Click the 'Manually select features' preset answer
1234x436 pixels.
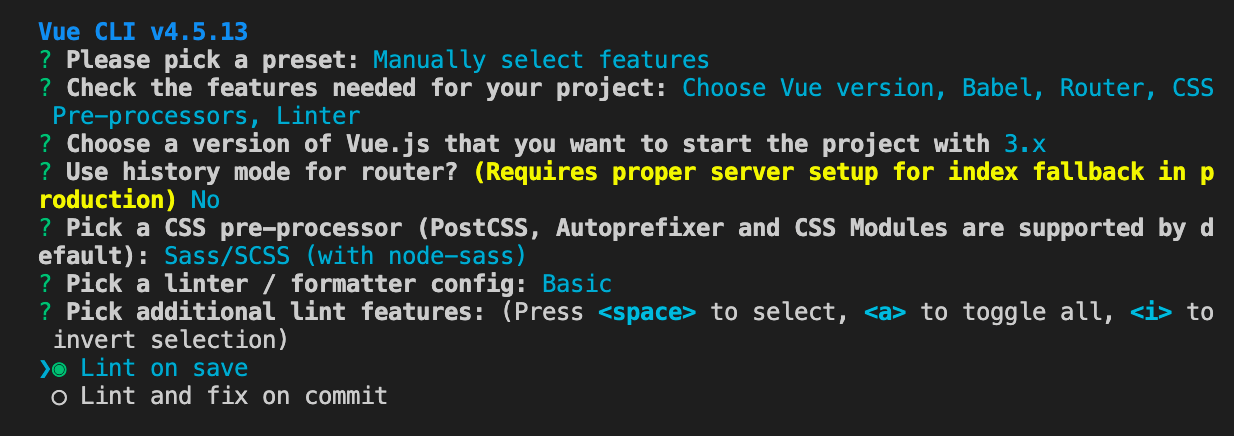(541, 60)
